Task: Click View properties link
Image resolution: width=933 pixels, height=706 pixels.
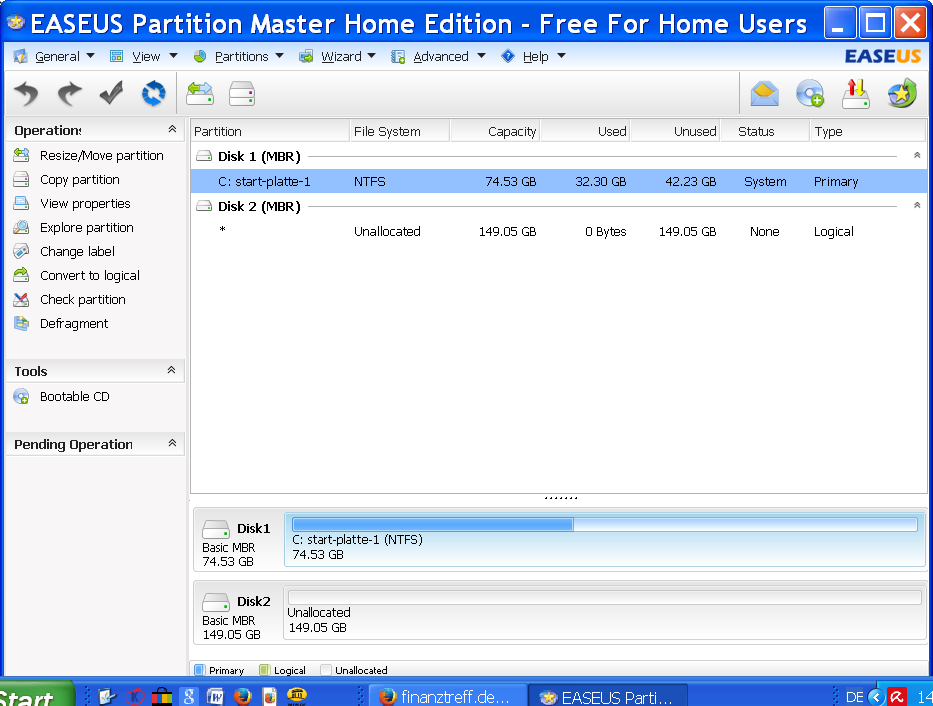Action: pyautogui.click(x=85, y=203)
